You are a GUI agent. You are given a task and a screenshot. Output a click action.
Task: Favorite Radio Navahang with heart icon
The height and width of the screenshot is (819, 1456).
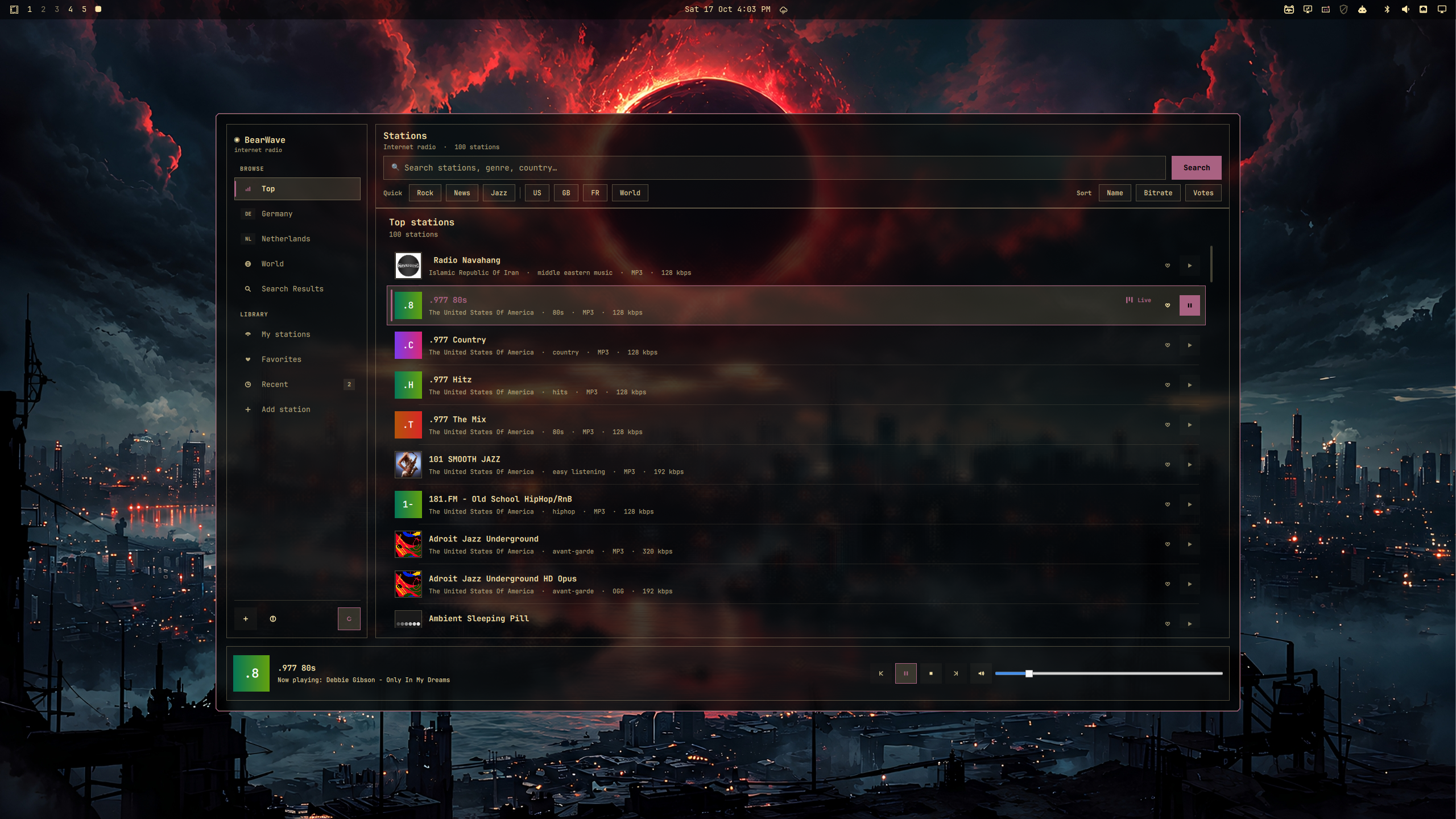(1168, 266)
